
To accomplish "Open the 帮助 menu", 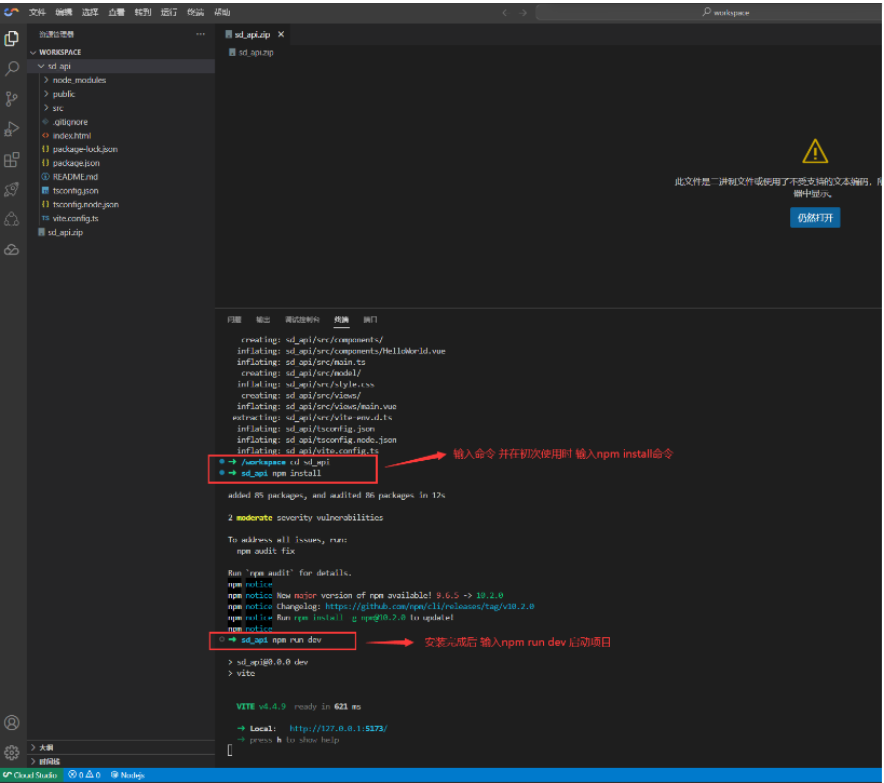I will [x=222, y=12].
